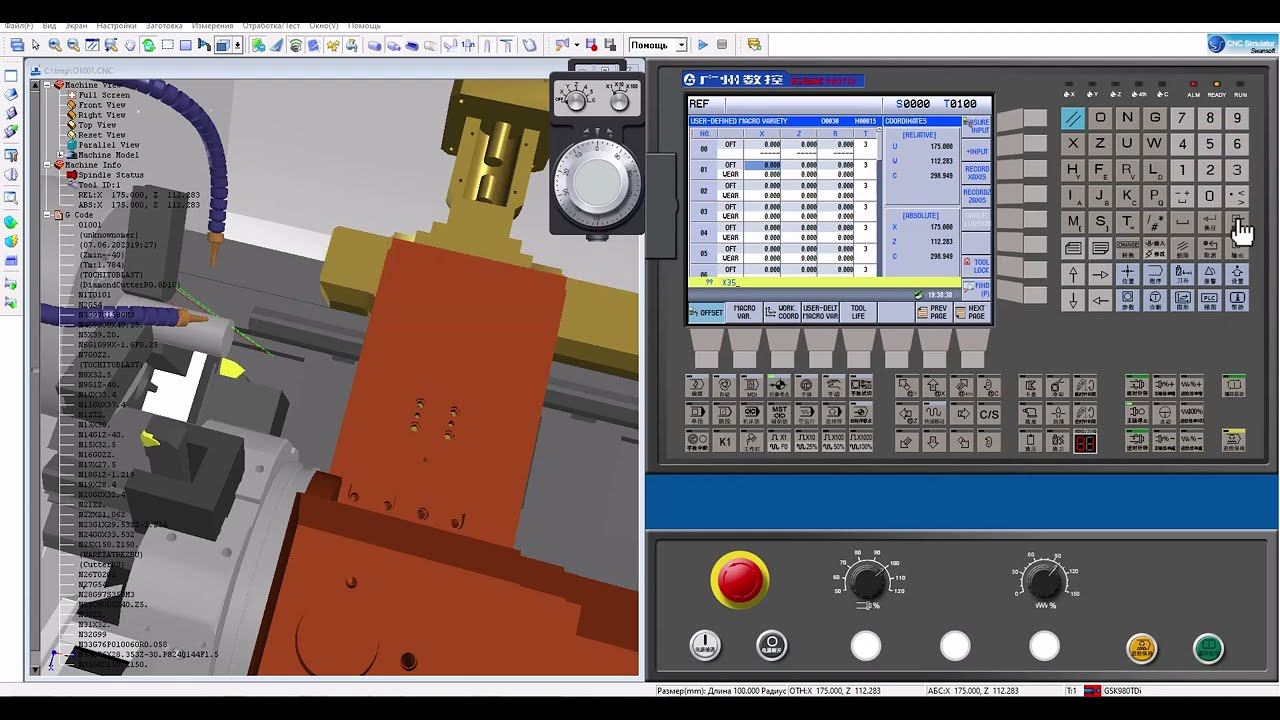This screenshot has width=1280, height=720.
Task: Select the N1T0101 G-code line
Action: (x=95, y=295)
